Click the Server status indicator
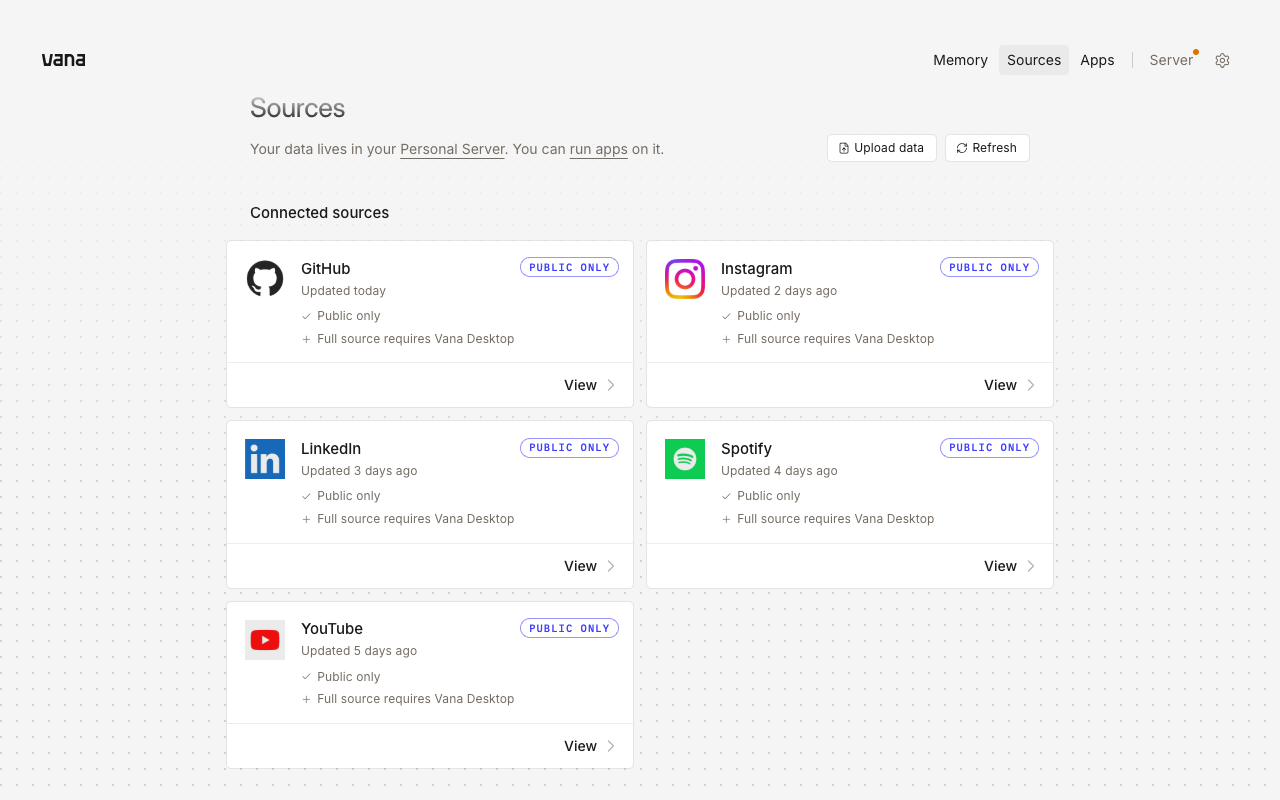The width and height of the screenshot is (1280, 800). pyautogui.click(x=1172, y=60)
